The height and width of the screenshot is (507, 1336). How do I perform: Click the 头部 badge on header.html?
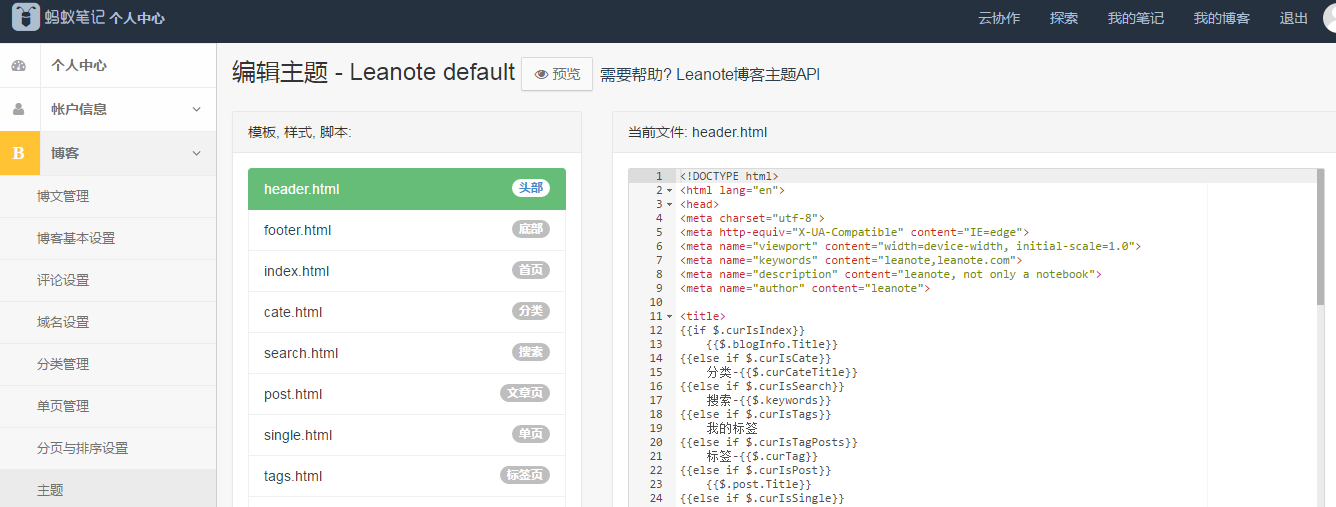[531, 188]
